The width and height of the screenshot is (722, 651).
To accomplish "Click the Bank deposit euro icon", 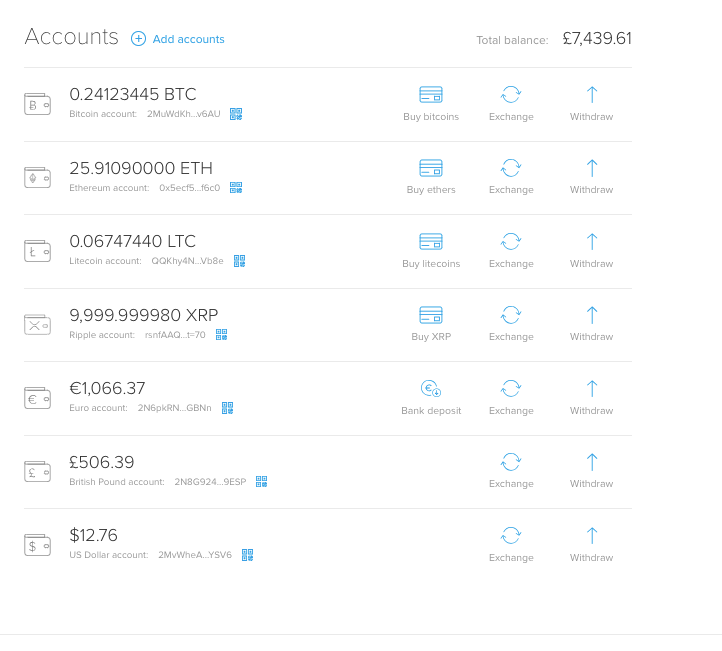I will coord(431,389).
